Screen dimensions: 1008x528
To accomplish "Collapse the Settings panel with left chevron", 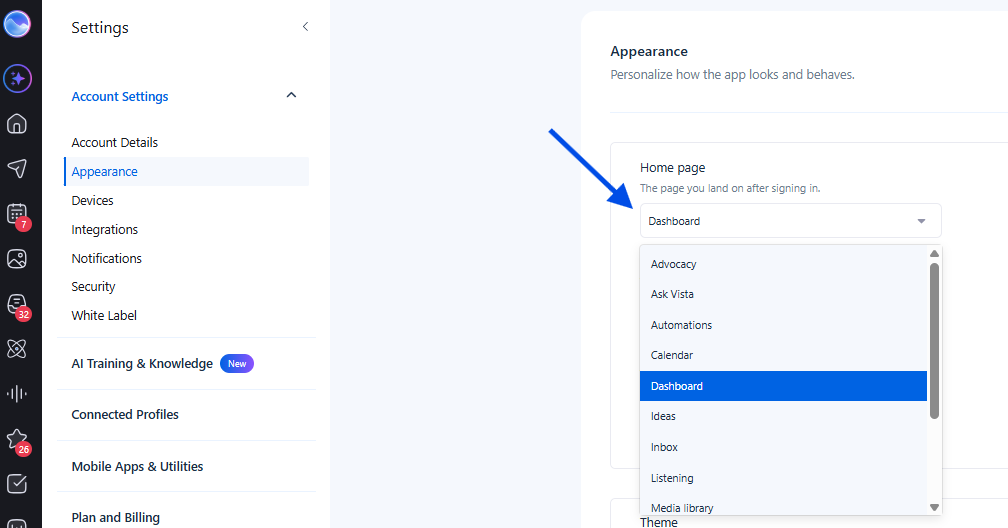I will tap(305, 26).
